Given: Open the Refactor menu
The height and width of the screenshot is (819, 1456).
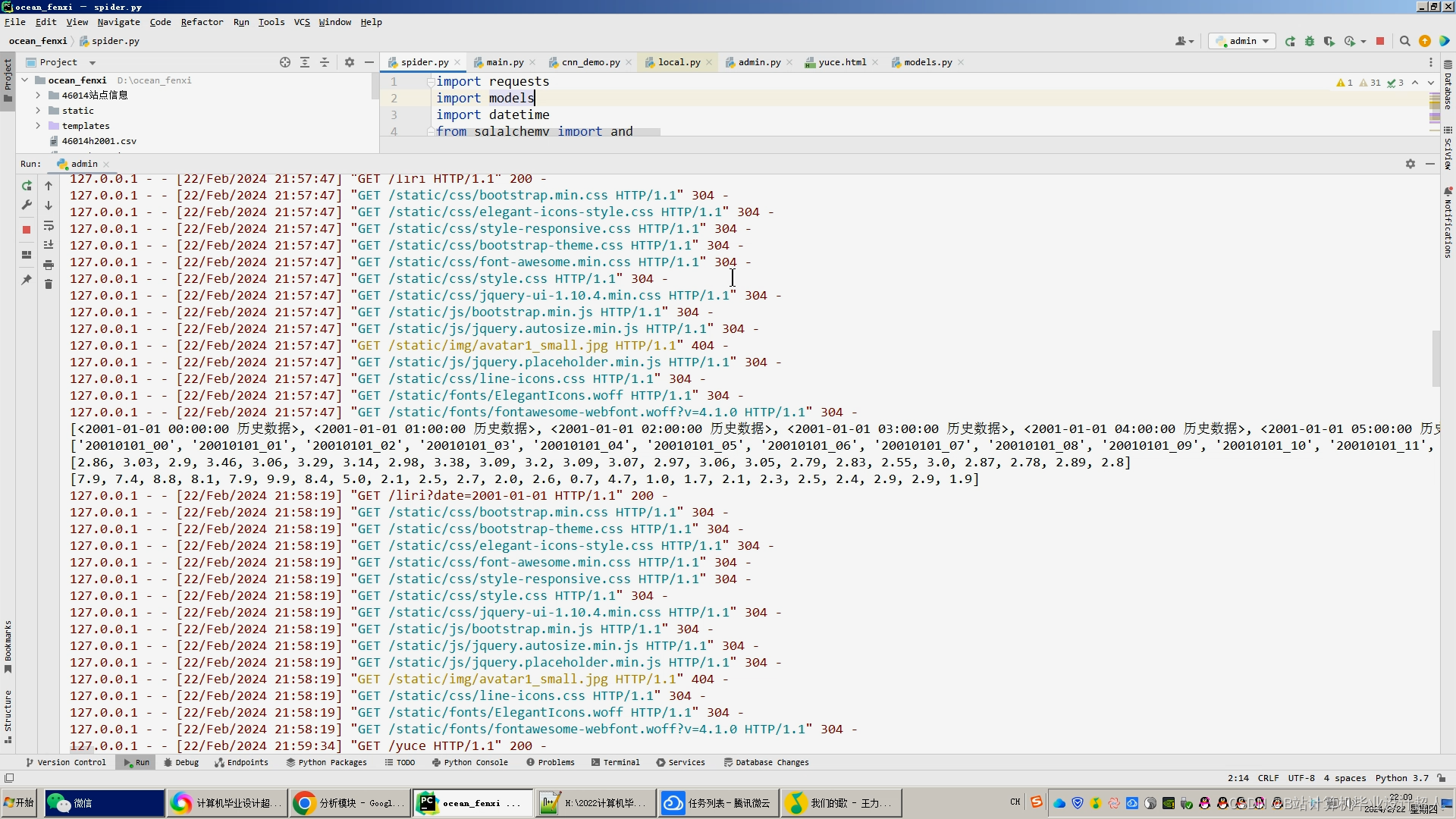Looking at the screenshot, I should pos(202,22).
